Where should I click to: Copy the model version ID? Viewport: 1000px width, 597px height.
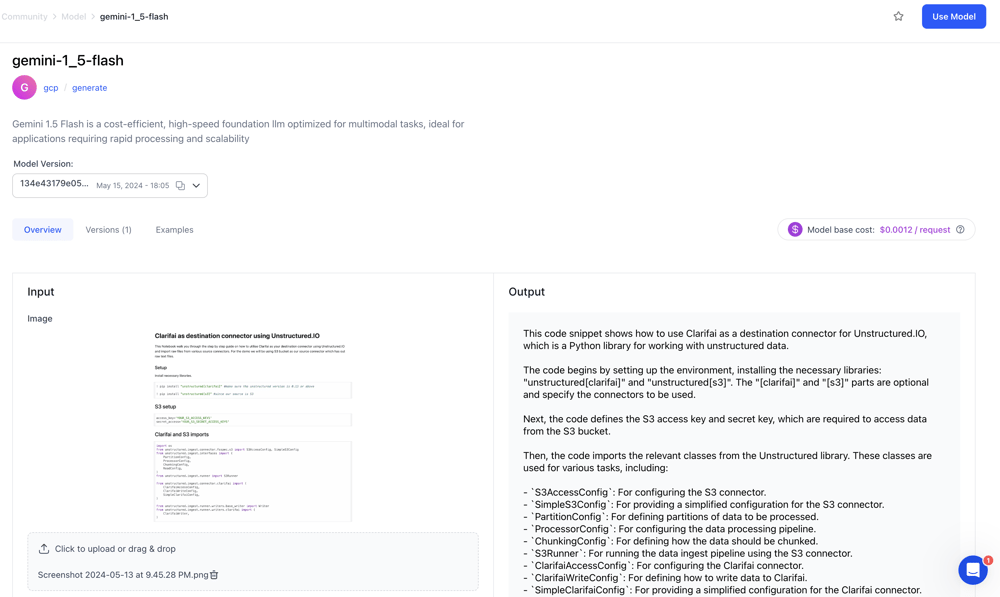coord(180,186)
